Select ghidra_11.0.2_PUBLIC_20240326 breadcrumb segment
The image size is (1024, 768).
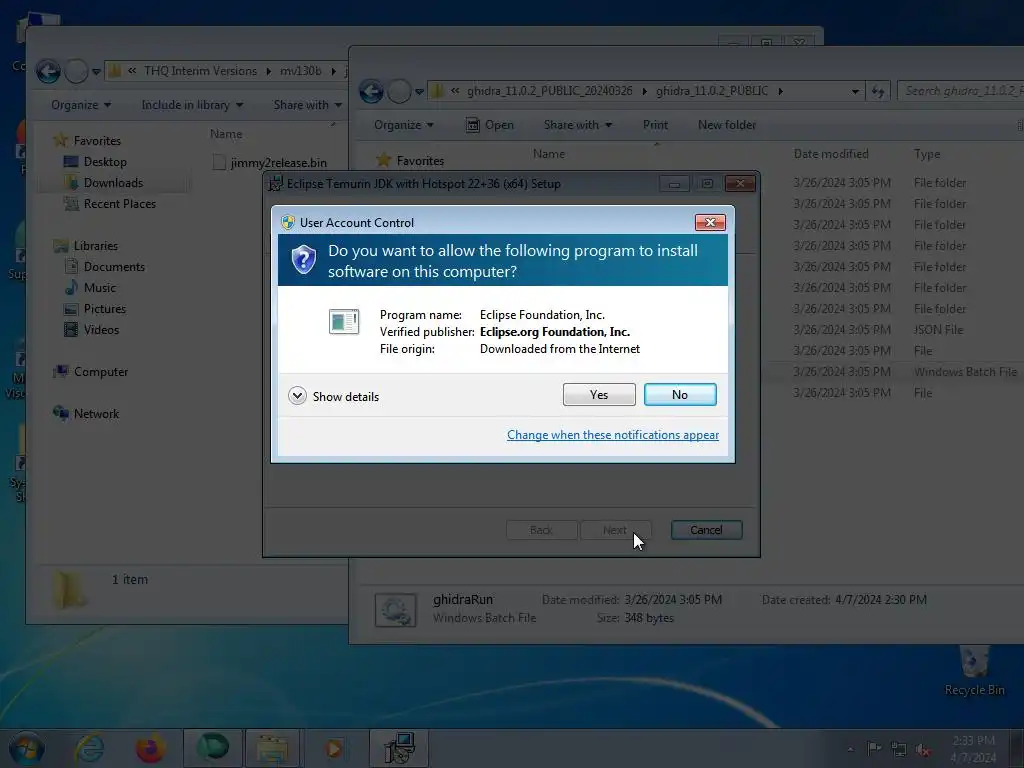click(x=549, y=91)
